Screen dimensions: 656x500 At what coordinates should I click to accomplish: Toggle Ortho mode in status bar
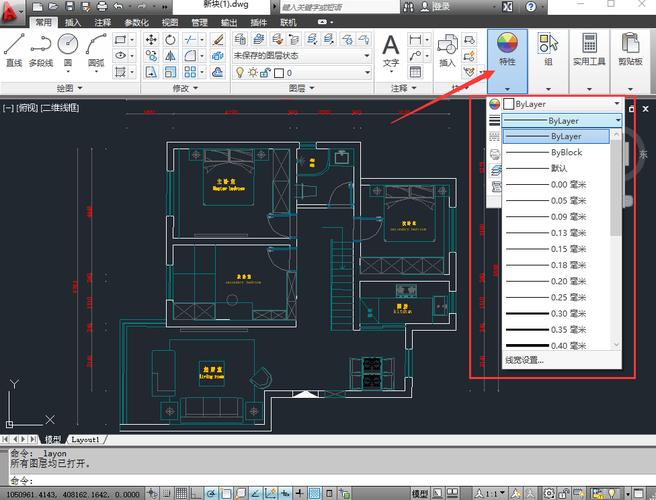point(195,493)
